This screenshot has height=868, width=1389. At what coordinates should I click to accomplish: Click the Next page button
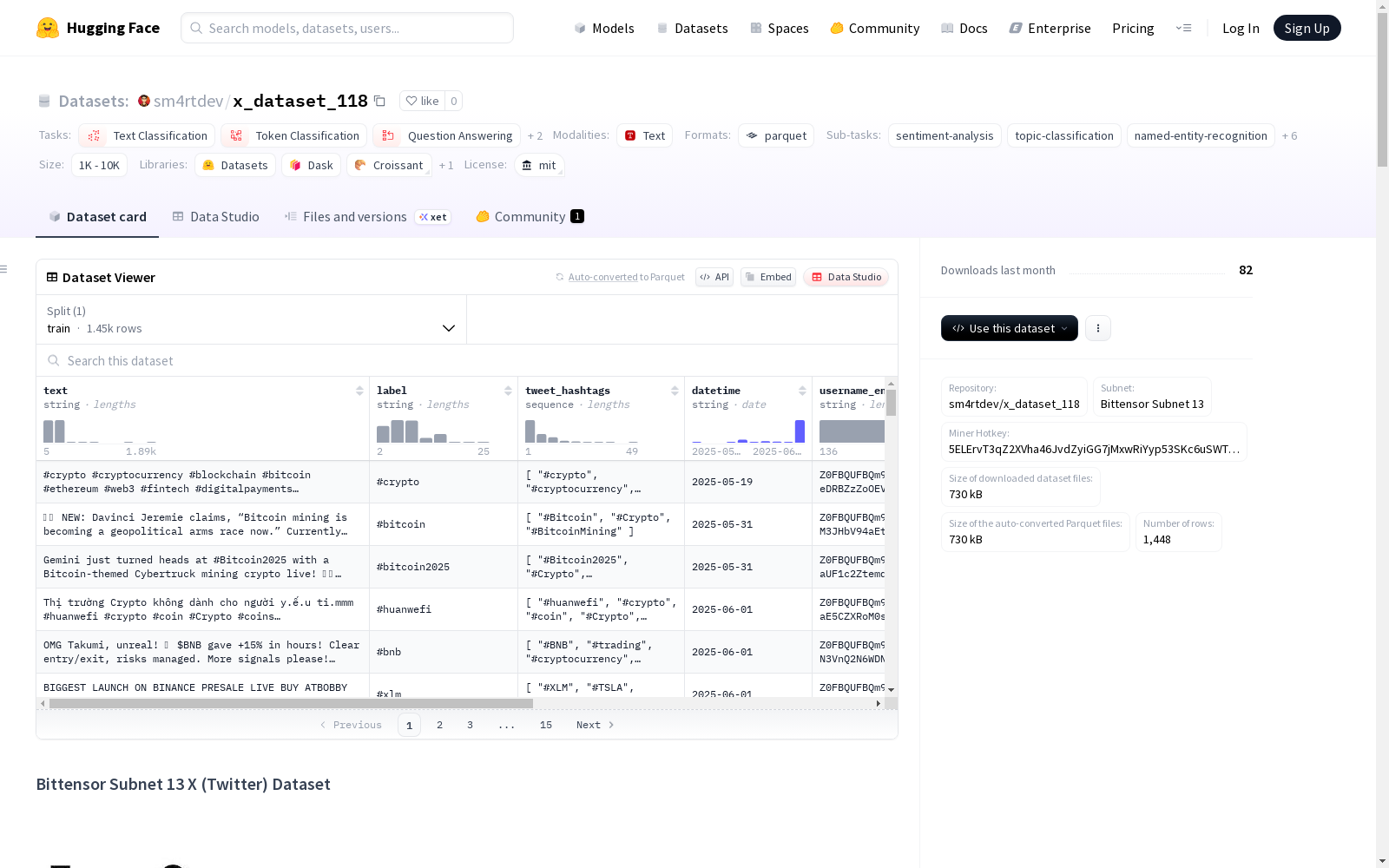coord(596,725)
